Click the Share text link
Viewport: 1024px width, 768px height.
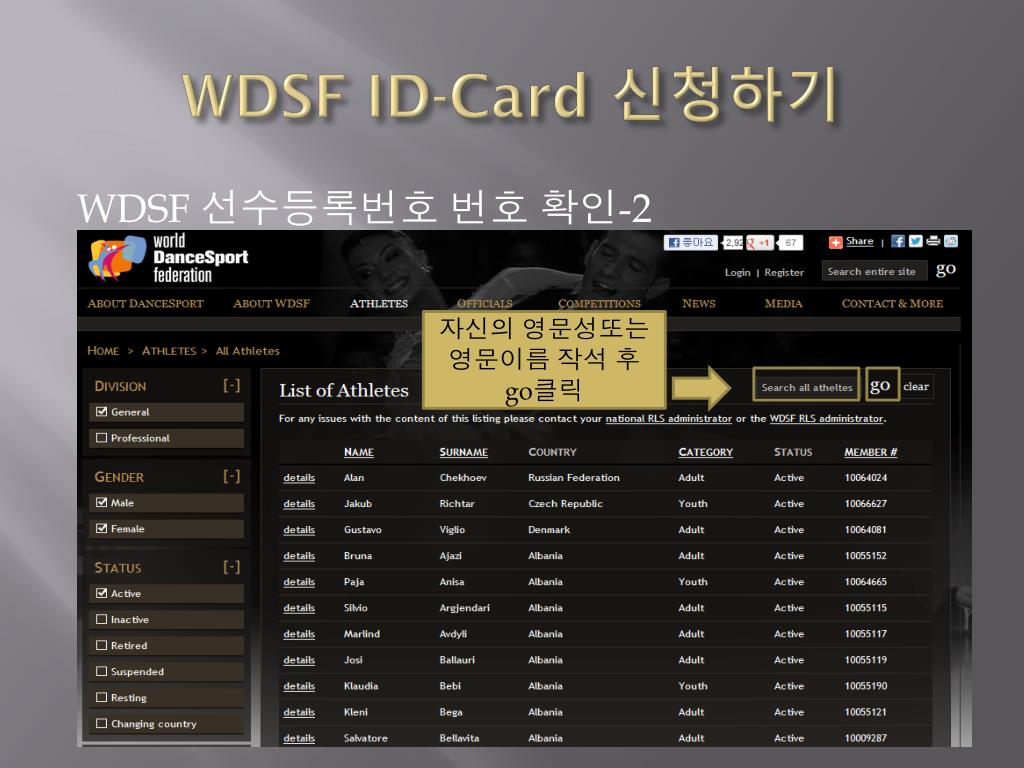coord(859,242)
